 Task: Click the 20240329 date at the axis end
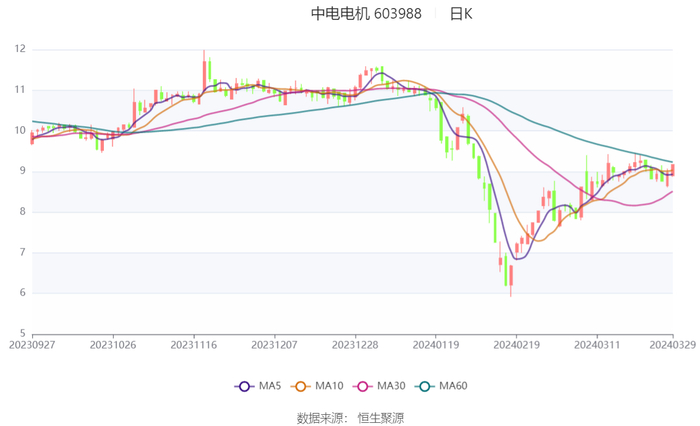coord(672,344)
